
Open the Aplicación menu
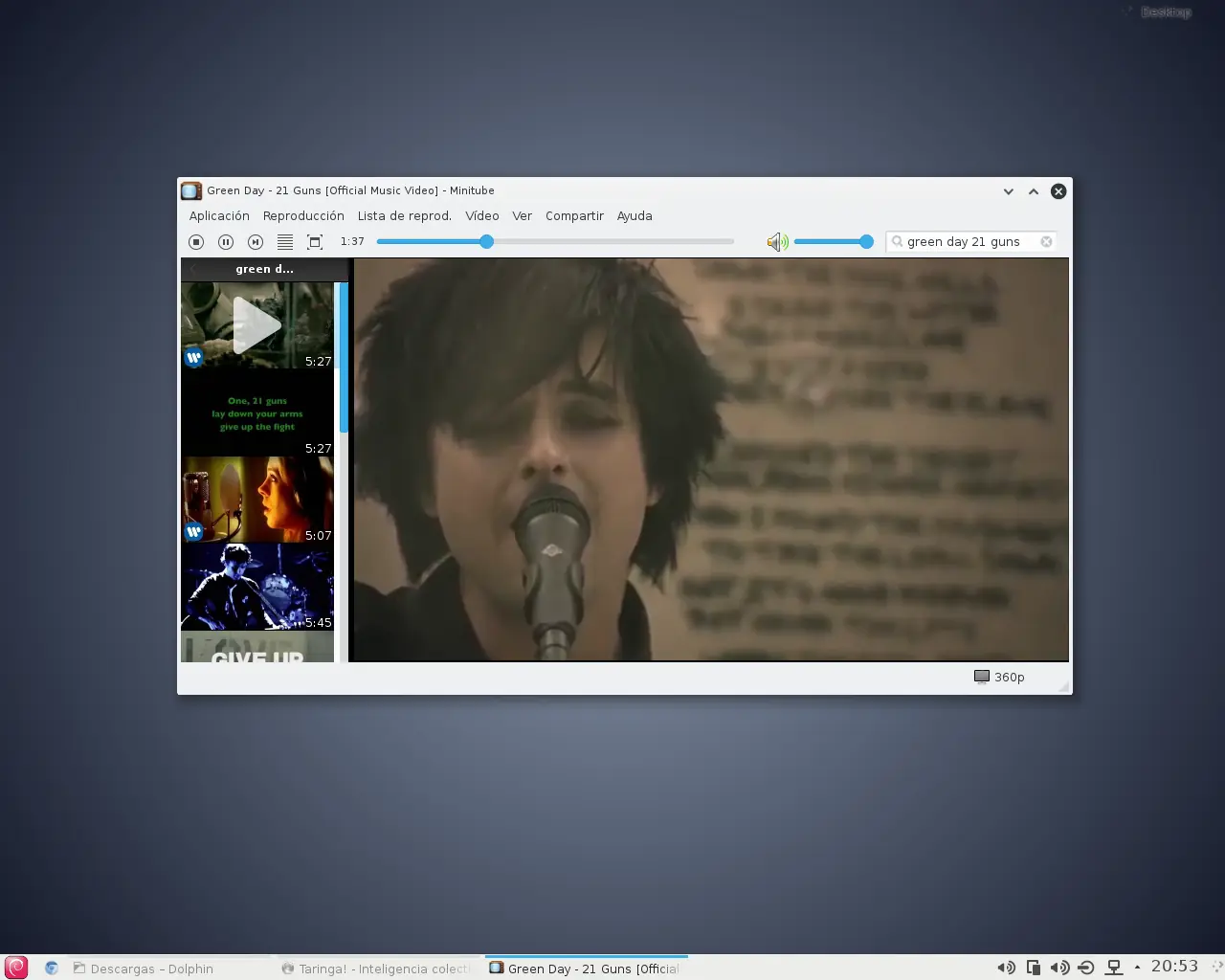coord(219,216)
